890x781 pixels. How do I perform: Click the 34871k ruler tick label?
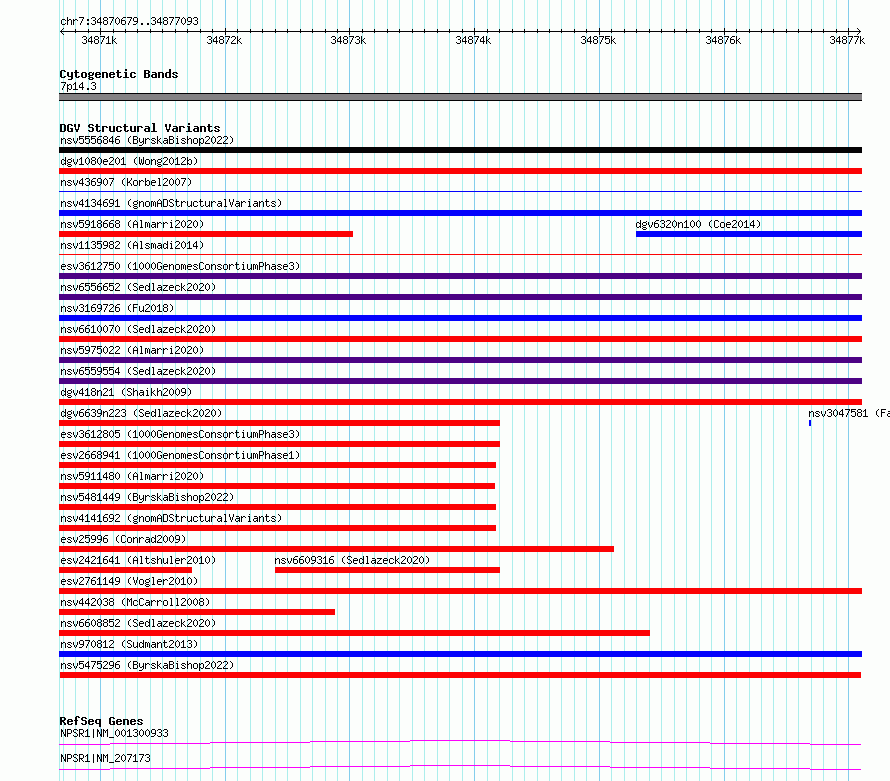point(99,40)
